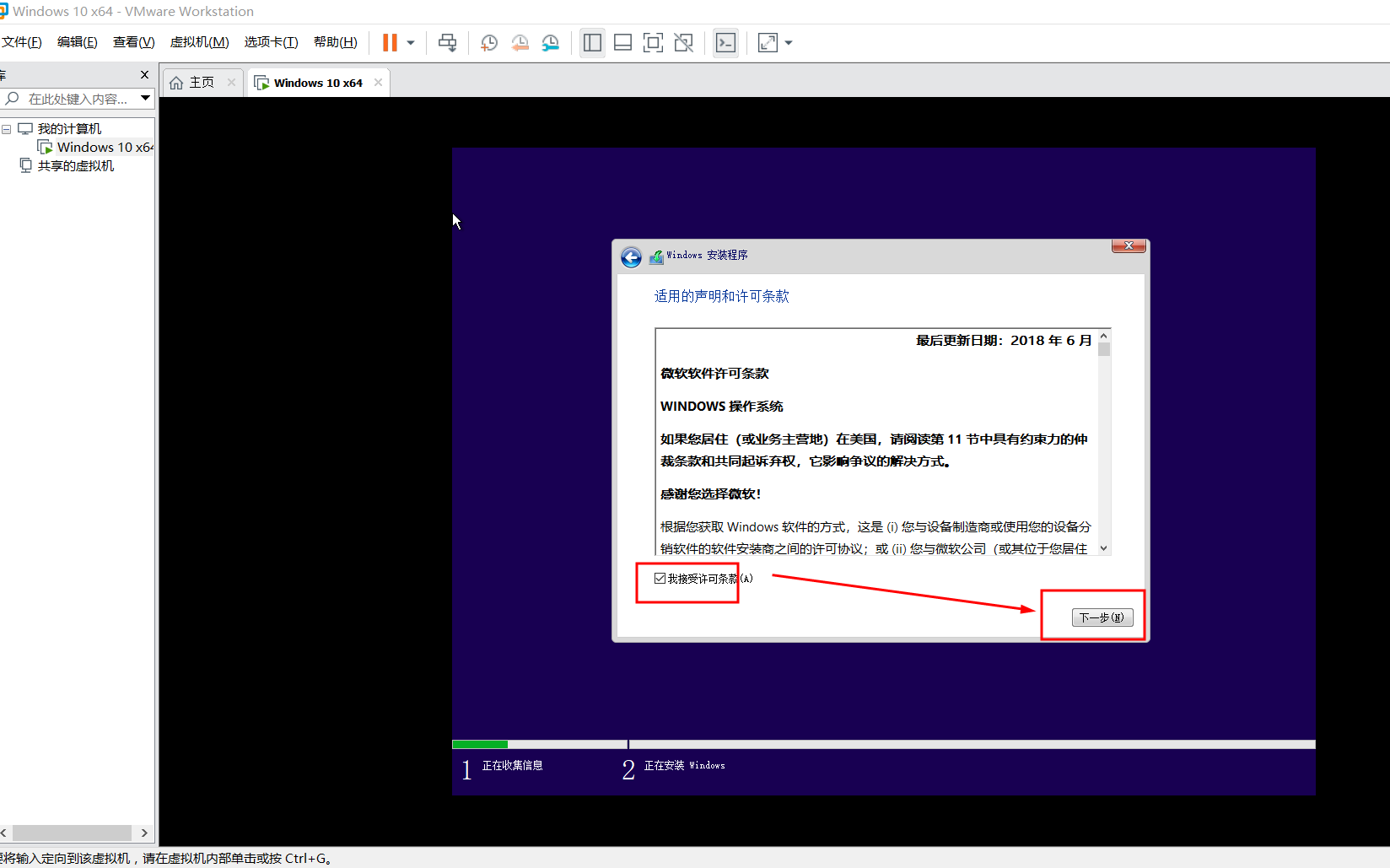
Task: Open the 虚拟机(M) menu
Action: coord(200,42)
